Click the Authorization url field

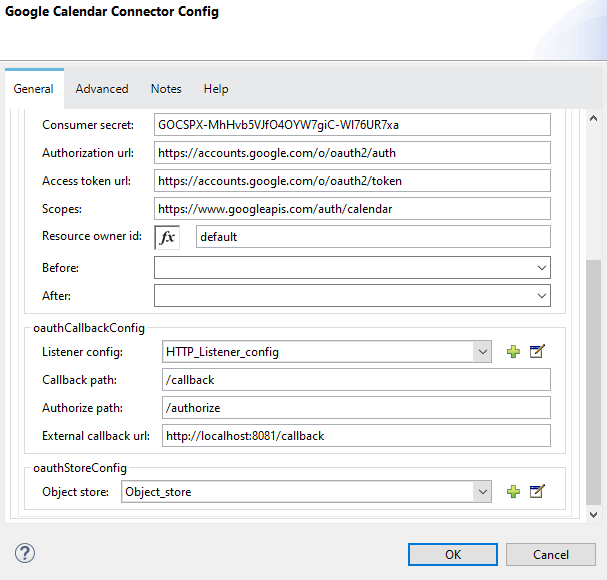click(352, 153)
